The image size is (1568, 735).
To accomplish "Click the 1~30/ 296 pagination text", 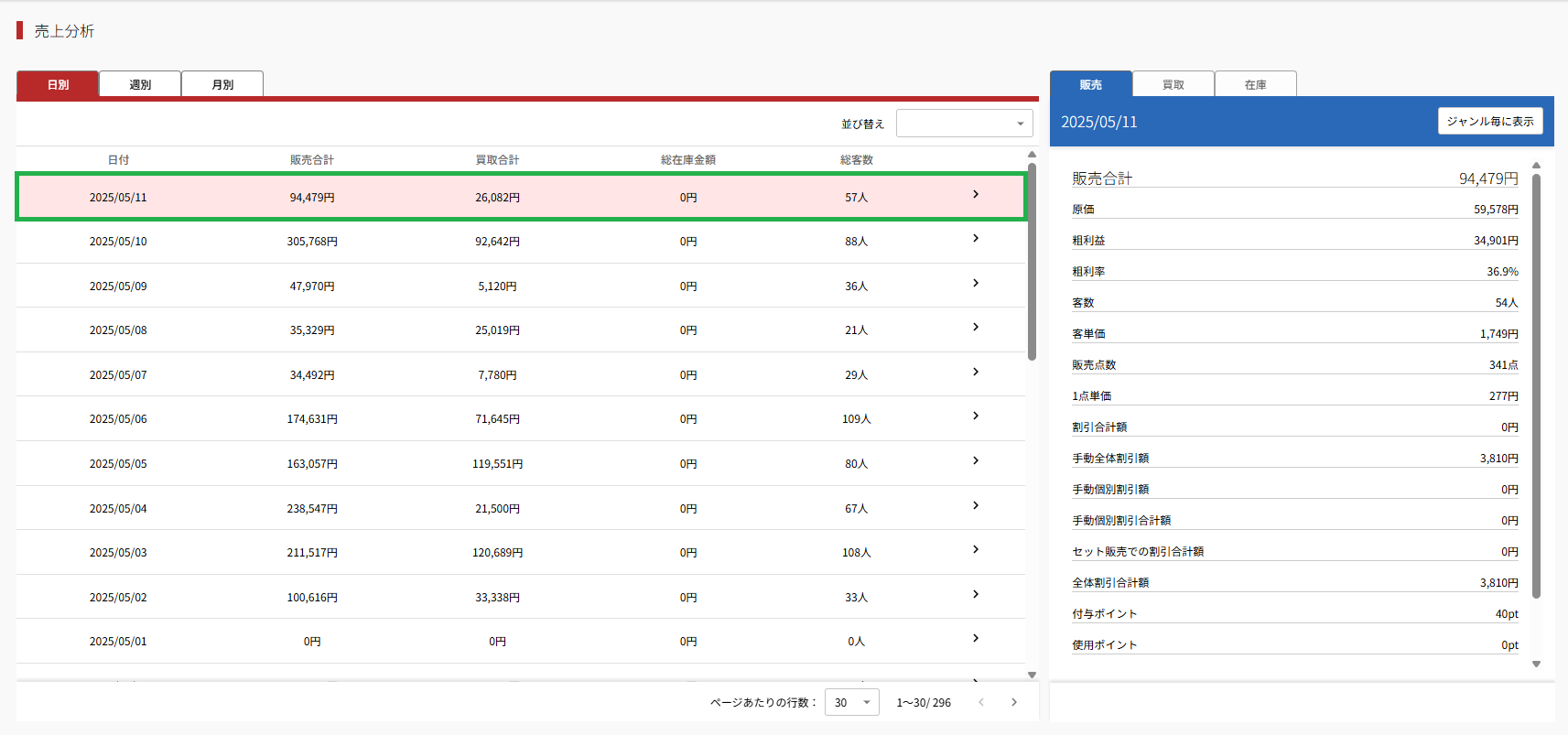I will 924,703.
